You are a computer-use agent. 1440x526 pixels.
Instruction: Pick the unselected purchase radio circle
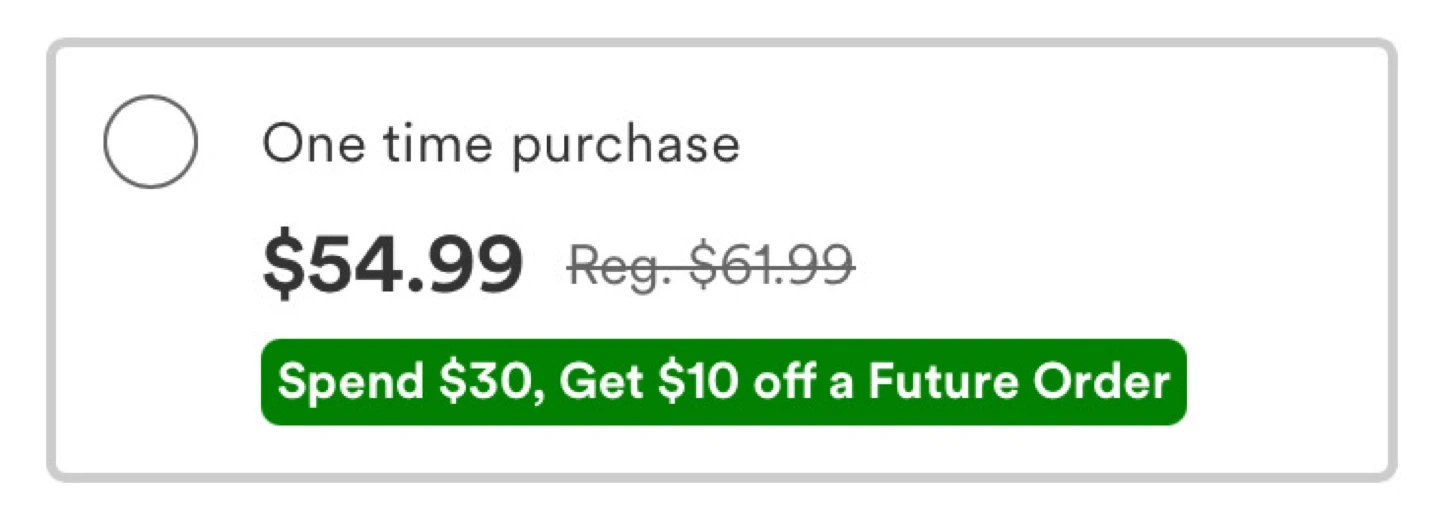tap(150, 142)
